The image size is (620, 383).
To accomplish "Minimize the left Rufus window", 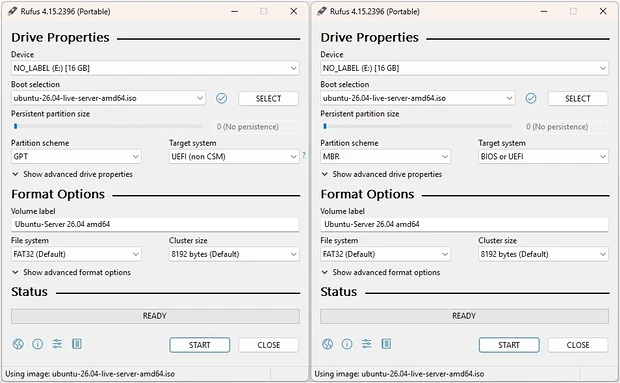I will tap(234, 11).
